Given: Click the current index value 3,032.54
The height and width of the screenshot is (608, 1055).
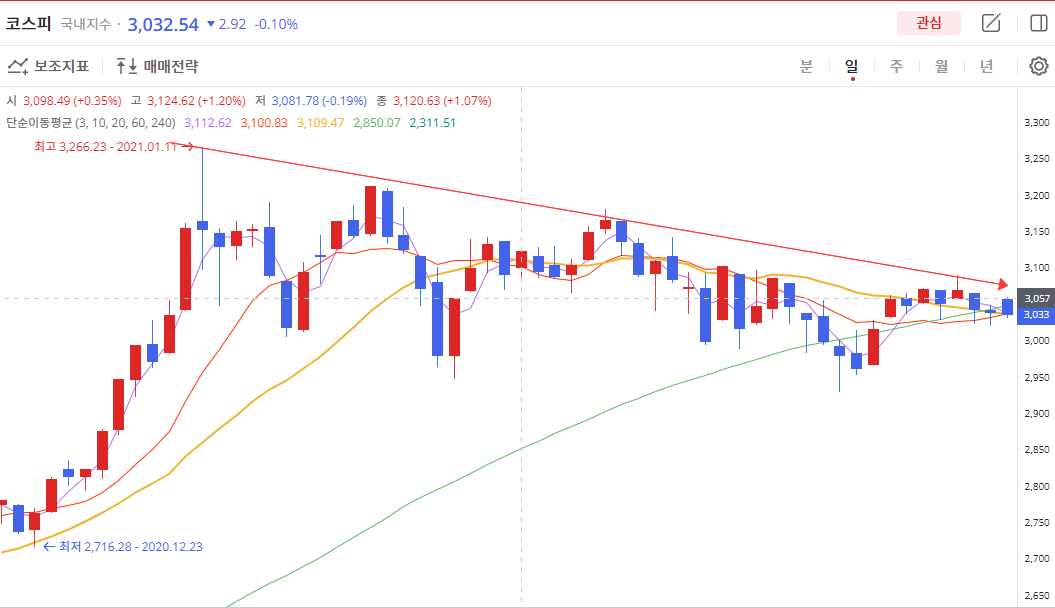Looking at the screenshot, I should point(163,25).
